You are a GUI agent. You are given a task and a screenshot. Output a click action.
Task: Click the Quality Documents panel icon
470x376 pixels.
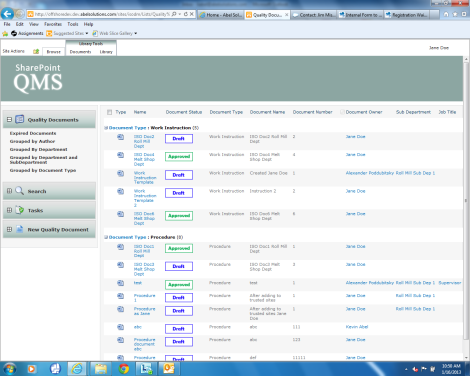coord(20,119)
